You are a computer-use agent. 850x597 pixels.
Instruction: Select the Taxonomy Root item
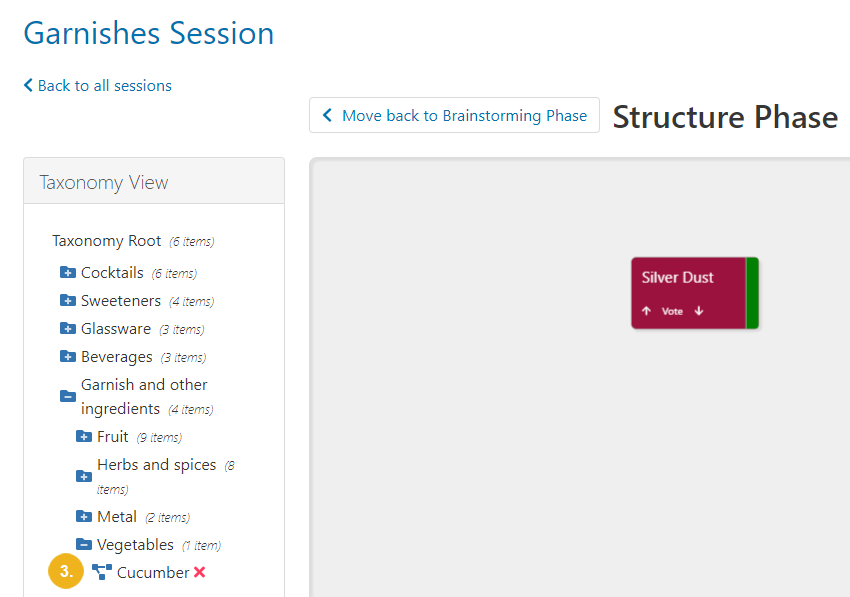[x=107, y=241]
